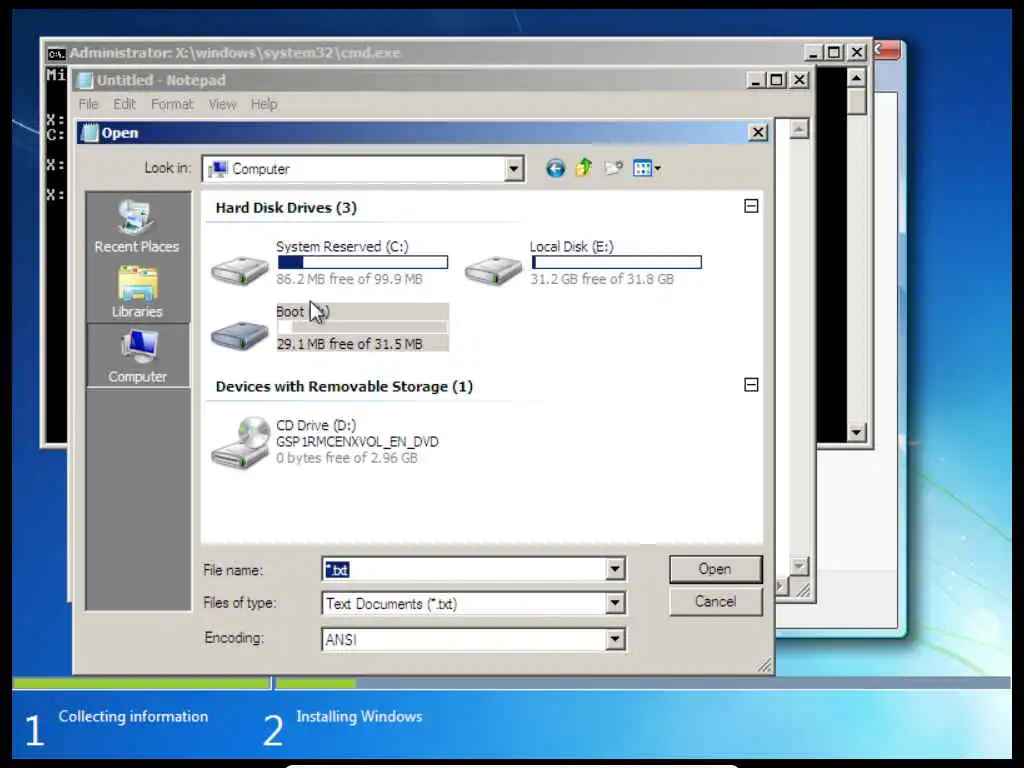
Task: Expand the Encoding dropdown
Action: point(615,639)
